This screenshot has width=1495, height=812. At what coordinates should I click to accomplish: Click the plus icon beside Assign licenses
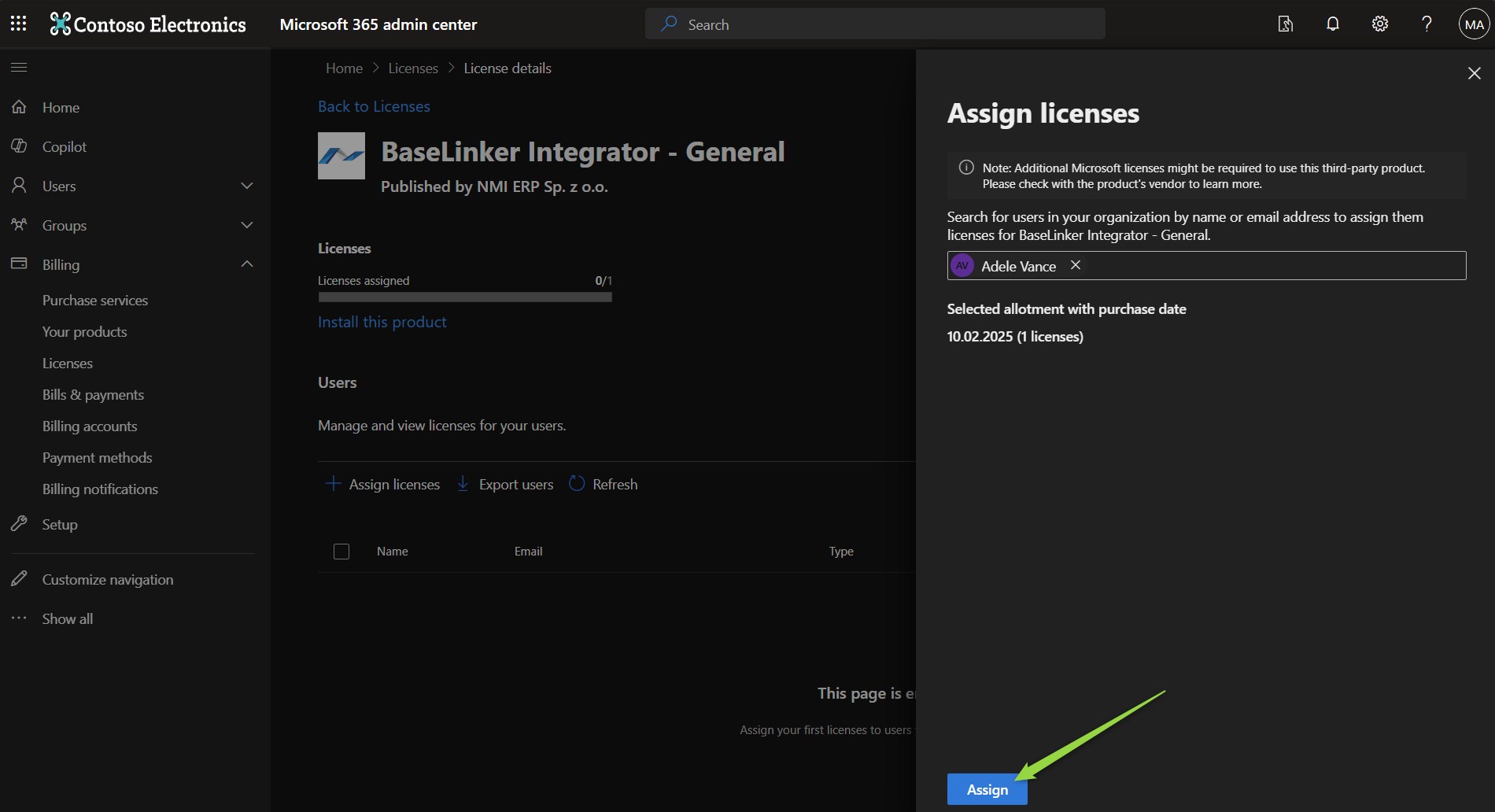[x=334, y=484]
